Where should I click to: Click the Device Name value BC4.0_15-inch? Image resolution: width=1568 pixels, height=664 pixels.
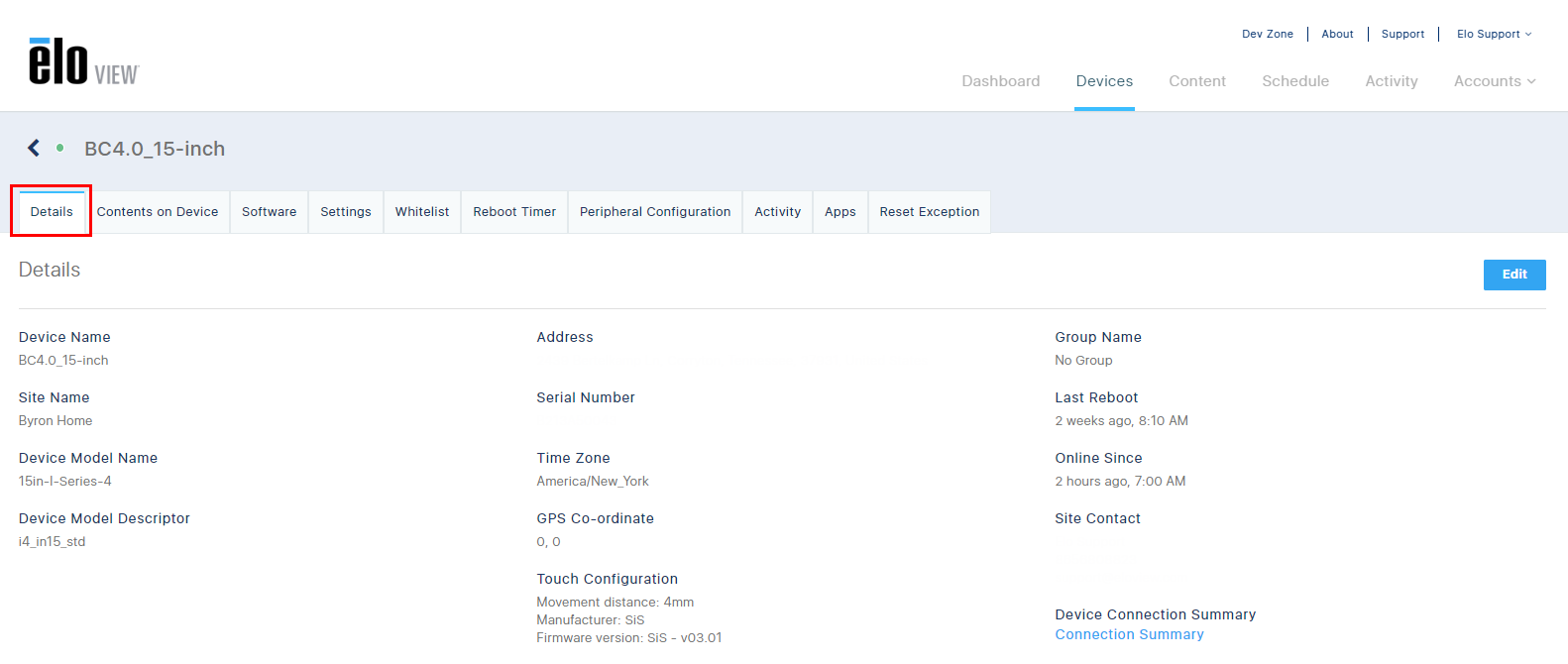pos(63,361)
